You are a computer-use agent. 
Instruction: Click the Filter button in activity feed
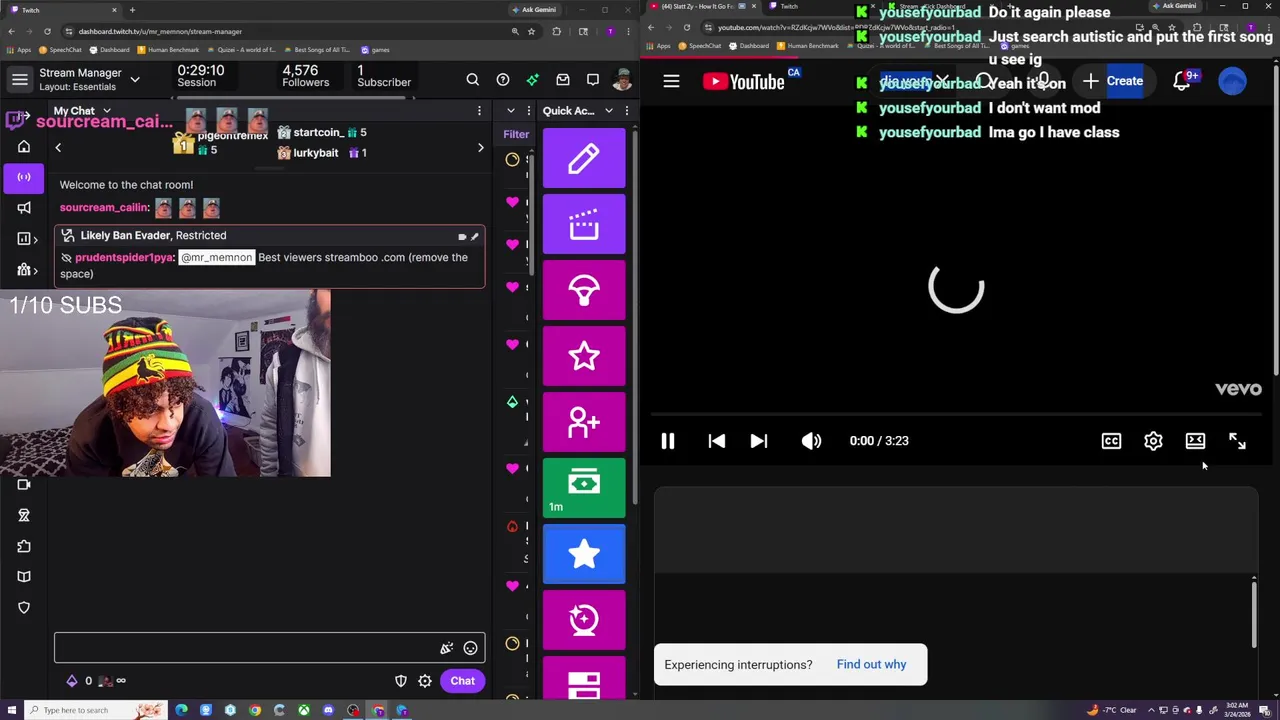(516, 135)
